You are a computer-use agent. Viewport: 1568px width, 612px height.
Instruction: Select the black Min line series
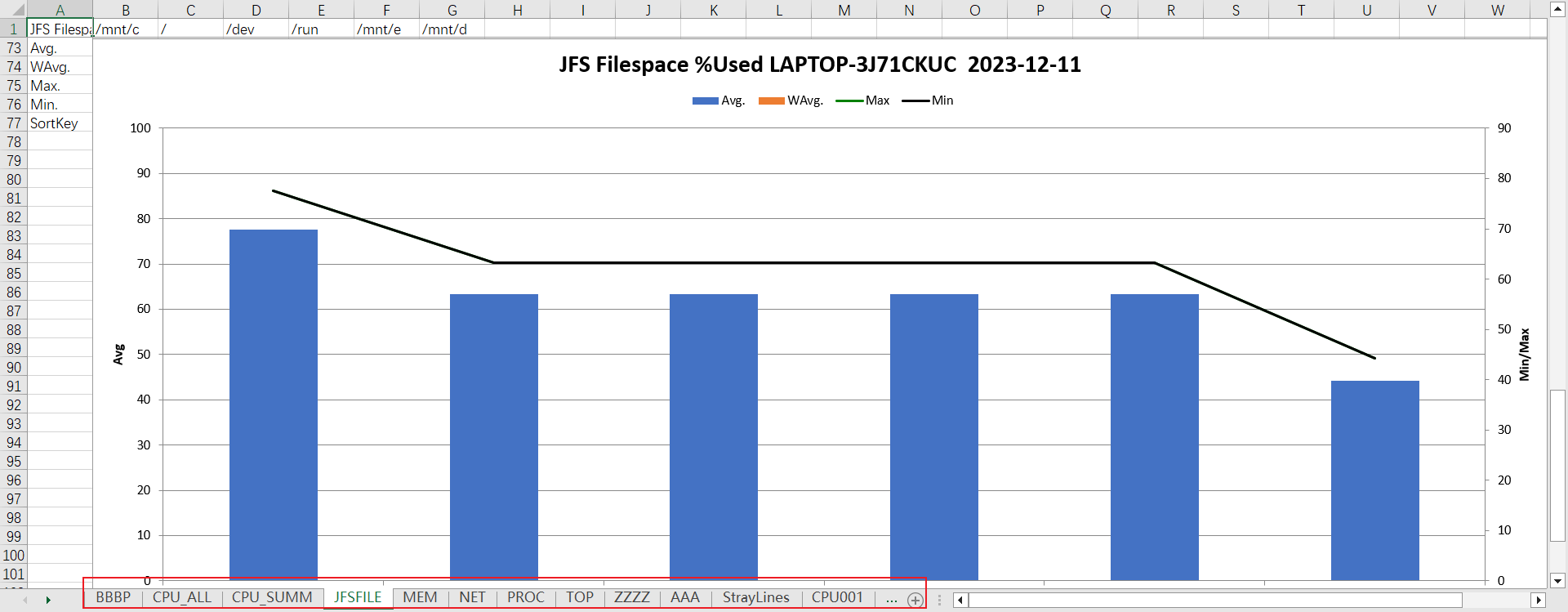click(x=824, y=263)
